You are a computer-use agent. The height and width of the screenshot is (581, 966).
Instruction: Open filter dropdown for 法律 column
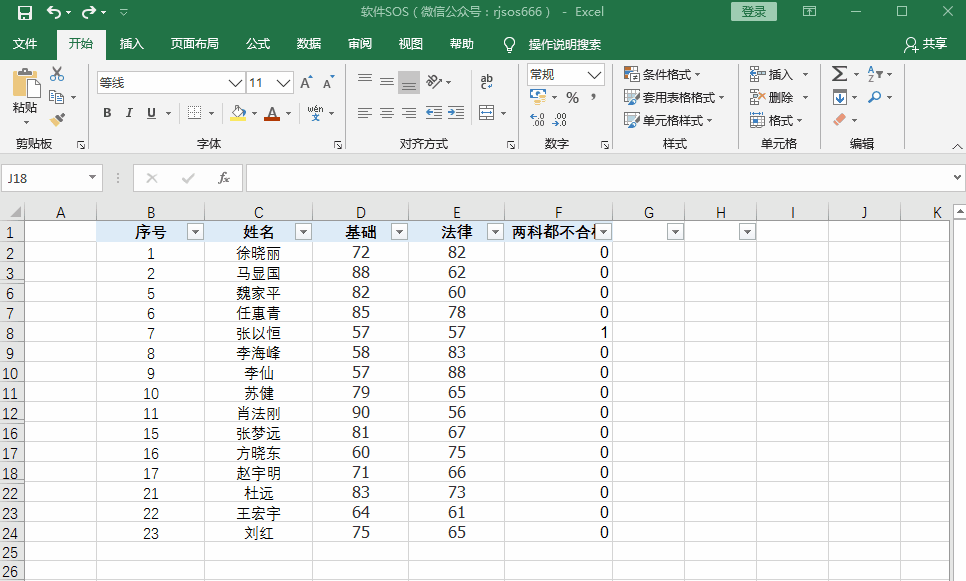[495, 232]
